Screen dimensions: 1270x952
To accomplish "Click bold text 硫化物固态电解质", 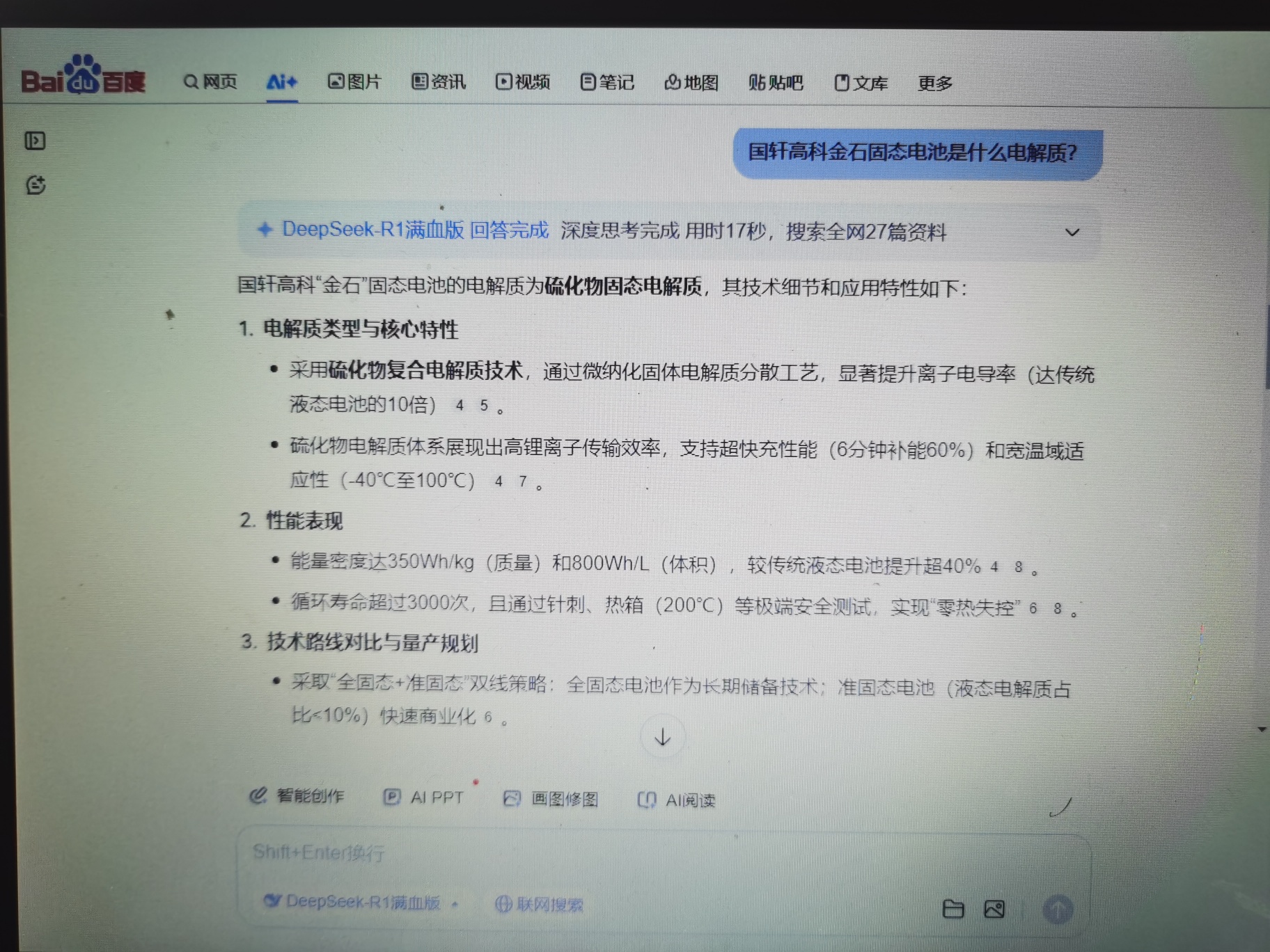I will 623,286.
